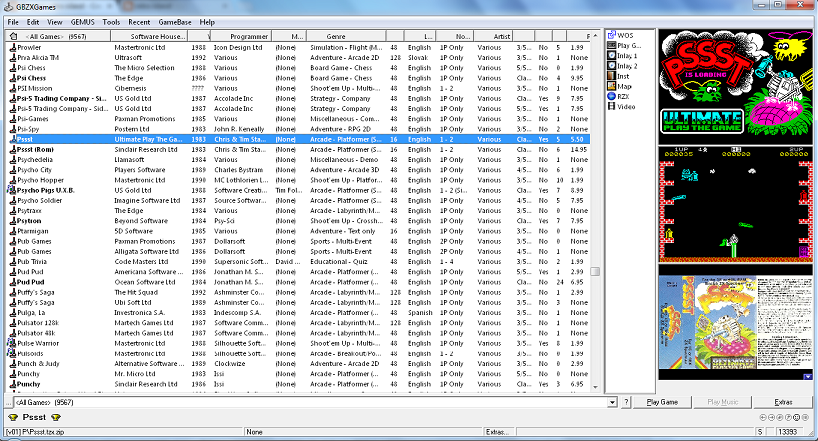Click Extras... in the status bar
Viewport: 818px width, 441px height.
(497, 432)
